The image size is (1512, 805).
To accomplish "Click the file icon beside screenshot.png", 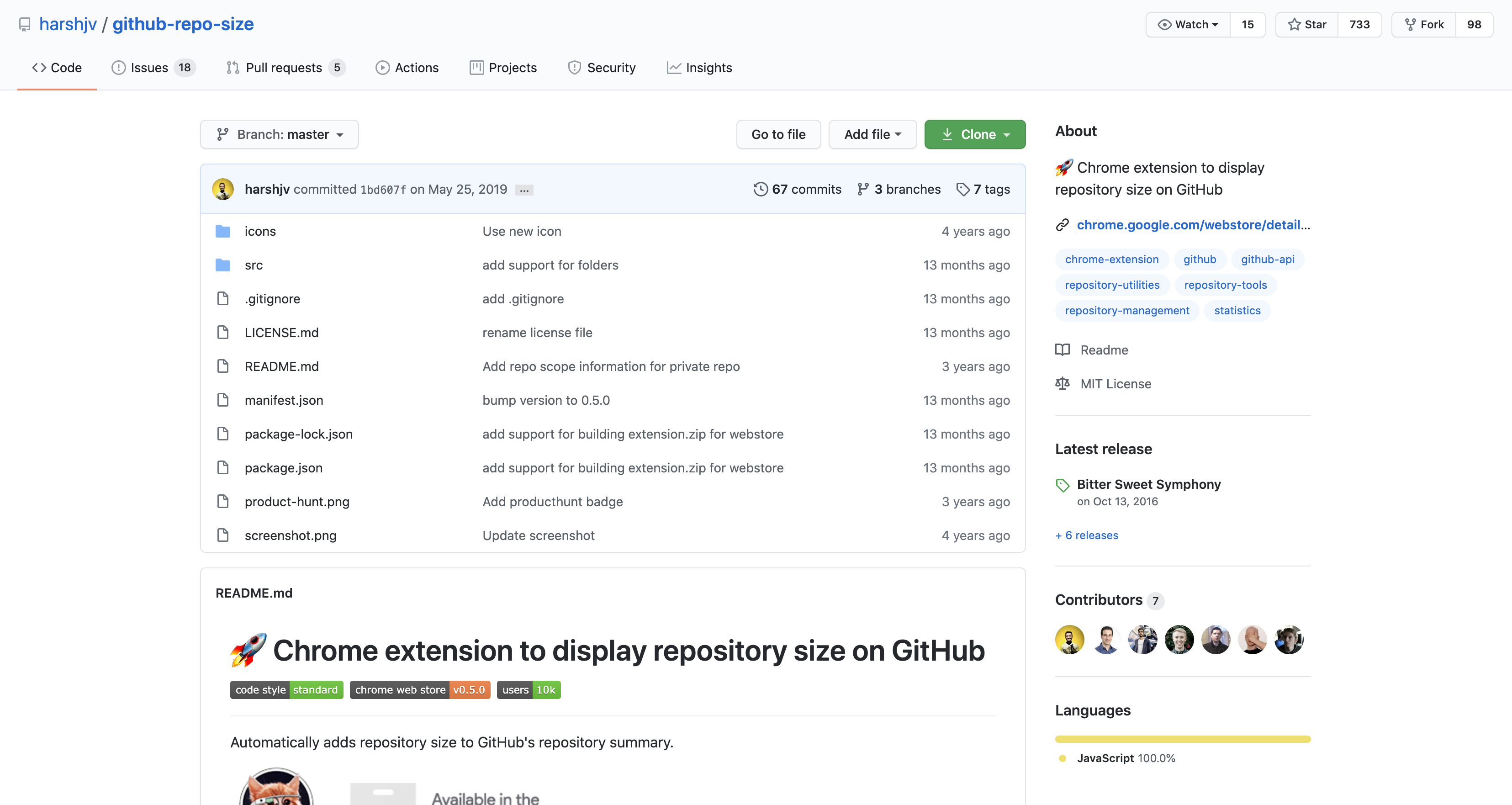I will [x=222, y=535].
